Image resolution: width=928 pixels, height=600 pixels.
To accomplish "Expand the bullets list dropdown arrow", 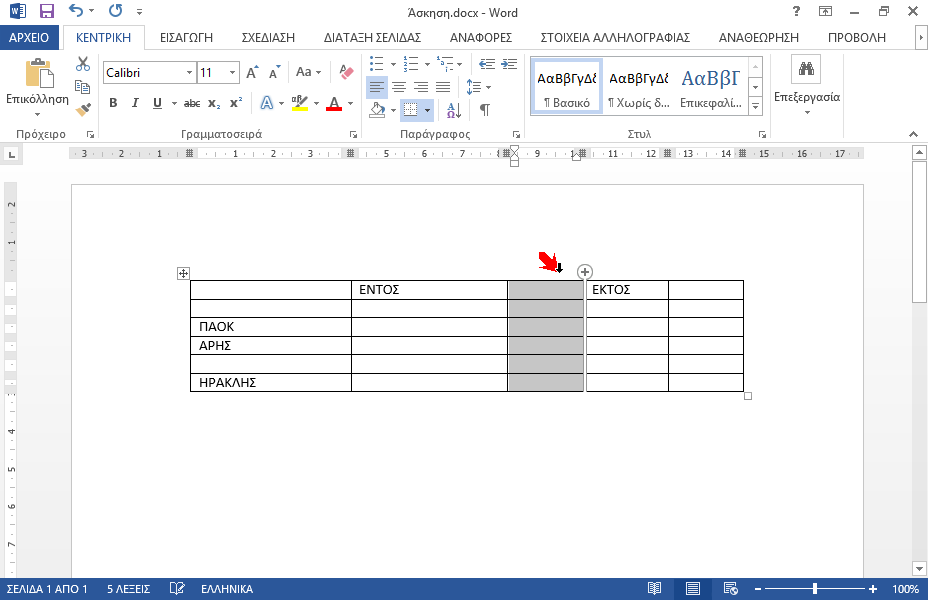I will (x=394, y=64).
